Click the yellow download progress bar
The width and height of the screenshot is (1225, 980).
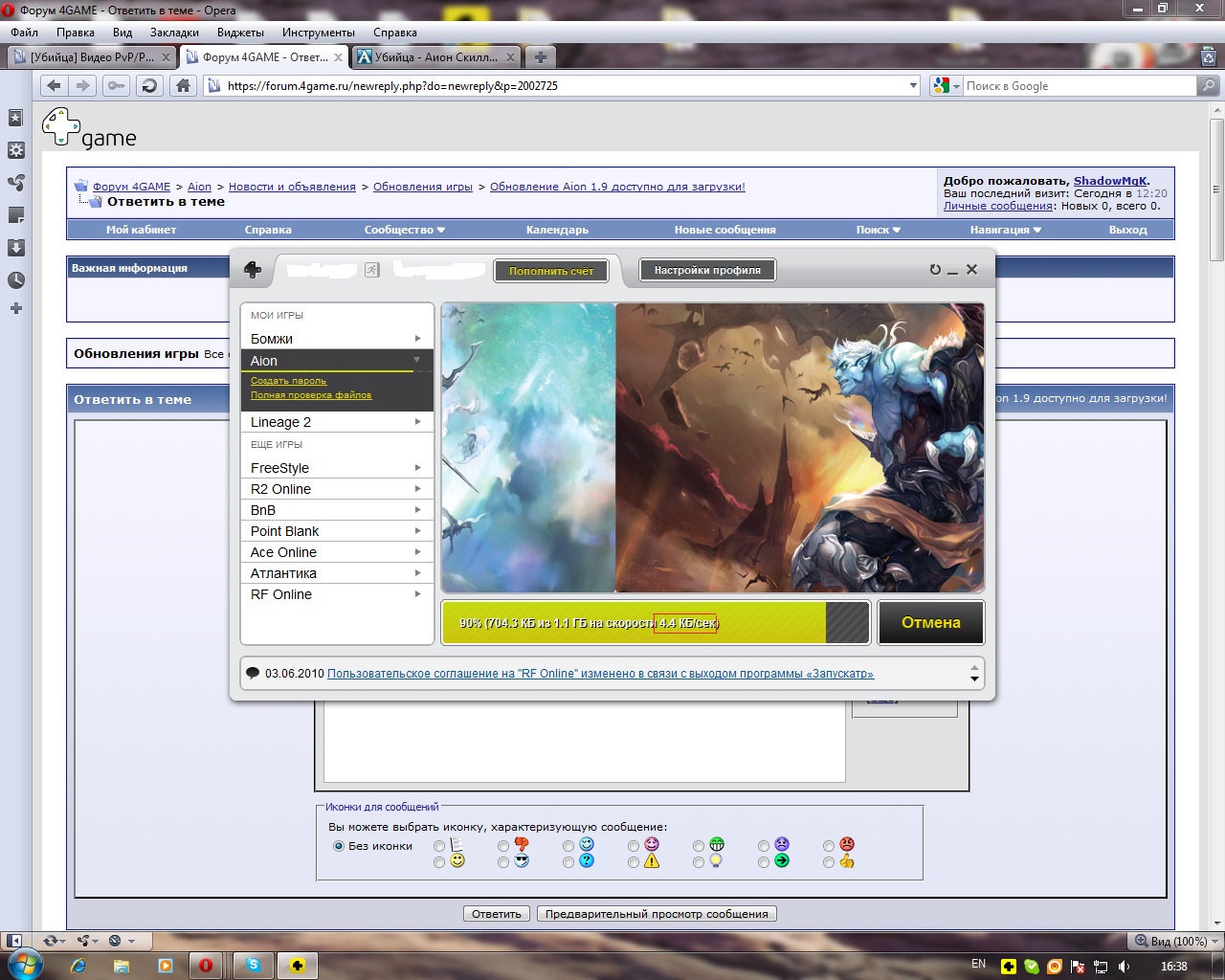coord(634,623)
